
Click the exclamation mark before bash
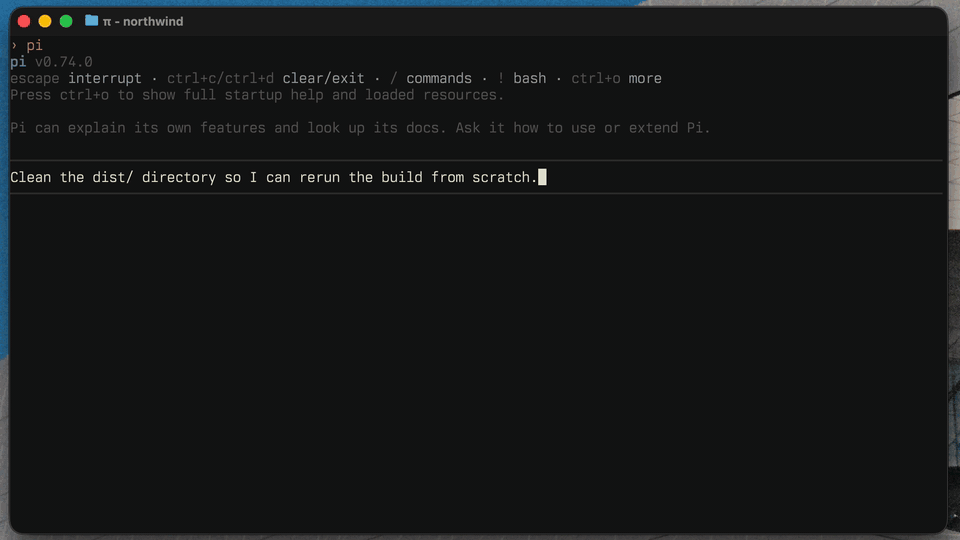click(501, 78)
